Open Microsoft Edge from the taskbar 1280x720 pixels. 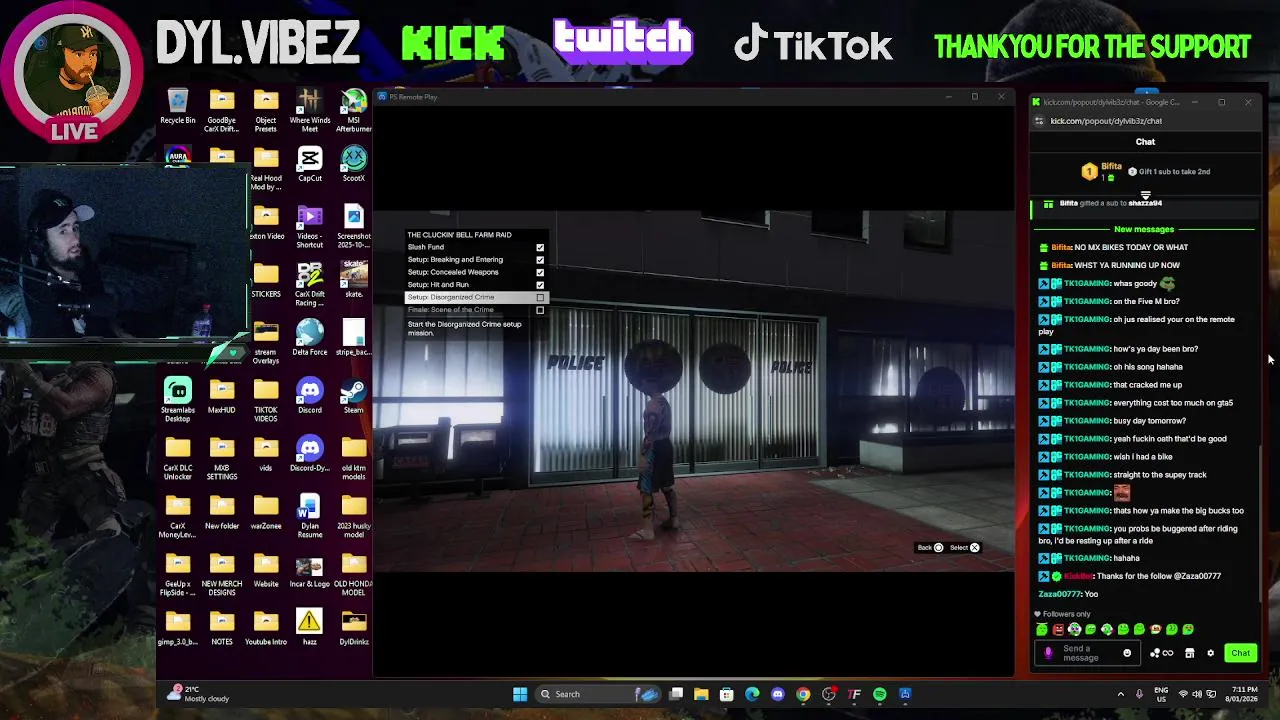(x=752, y=694)
